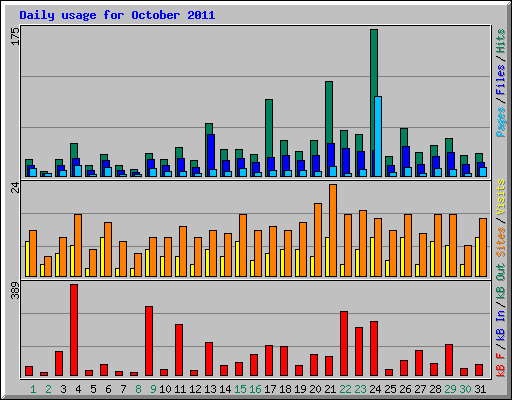Click day label 9 on the x-axis

click(x=153, y=389)
